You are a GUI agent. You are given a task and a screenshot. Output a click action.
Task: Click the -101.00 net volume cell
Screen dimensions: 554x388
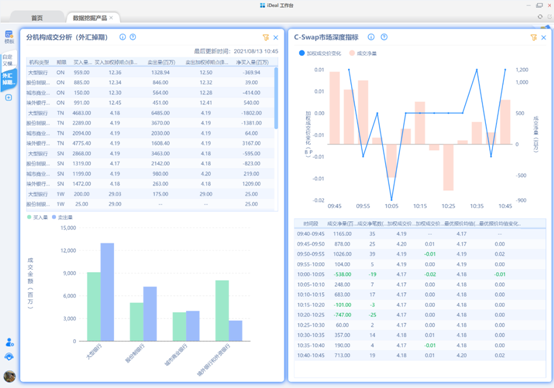pos(342,305)
